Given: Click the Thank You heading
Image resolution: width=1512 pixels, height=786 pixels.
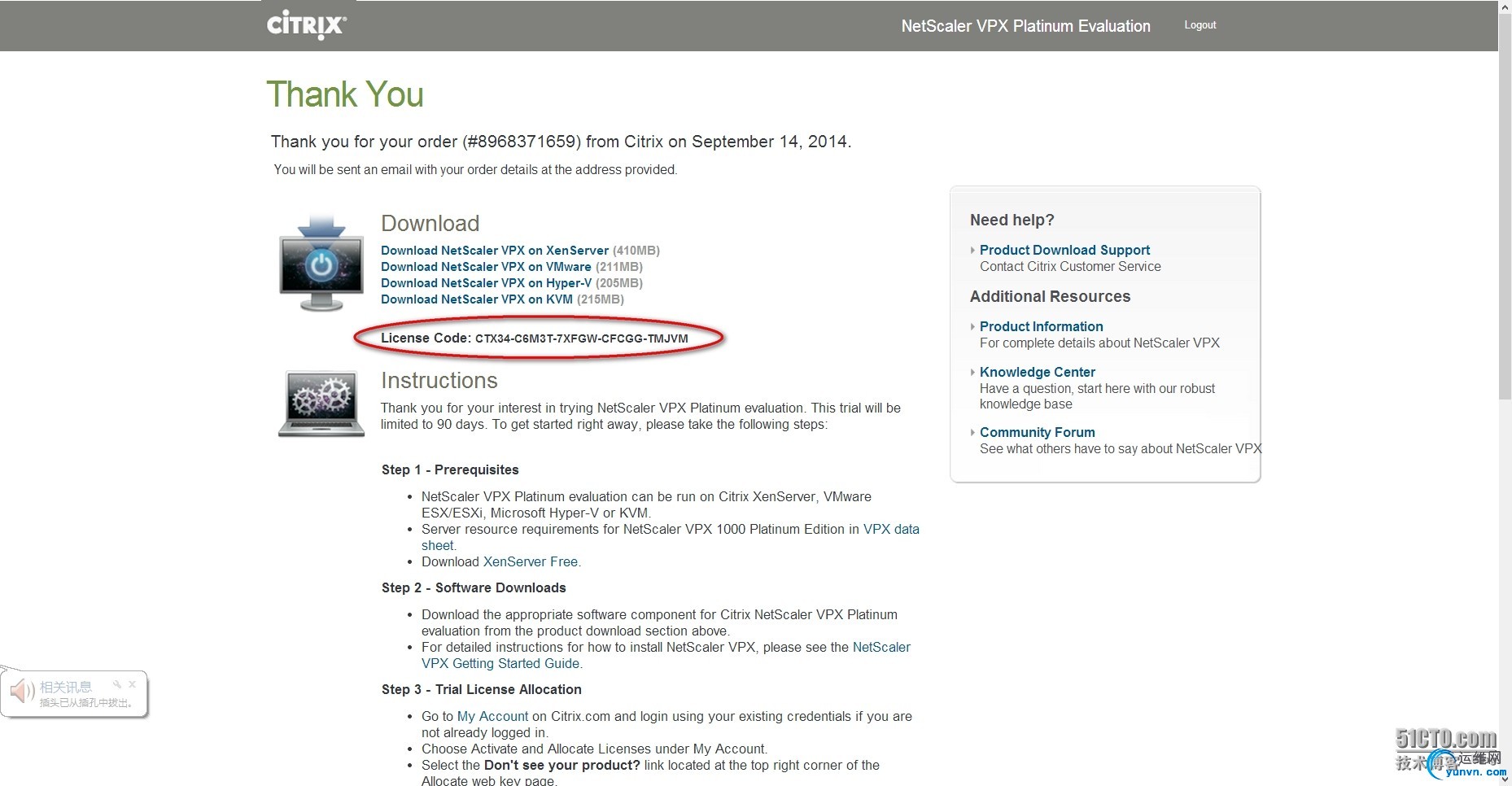Looking at the screenshot, I should (x=345, y=94).
